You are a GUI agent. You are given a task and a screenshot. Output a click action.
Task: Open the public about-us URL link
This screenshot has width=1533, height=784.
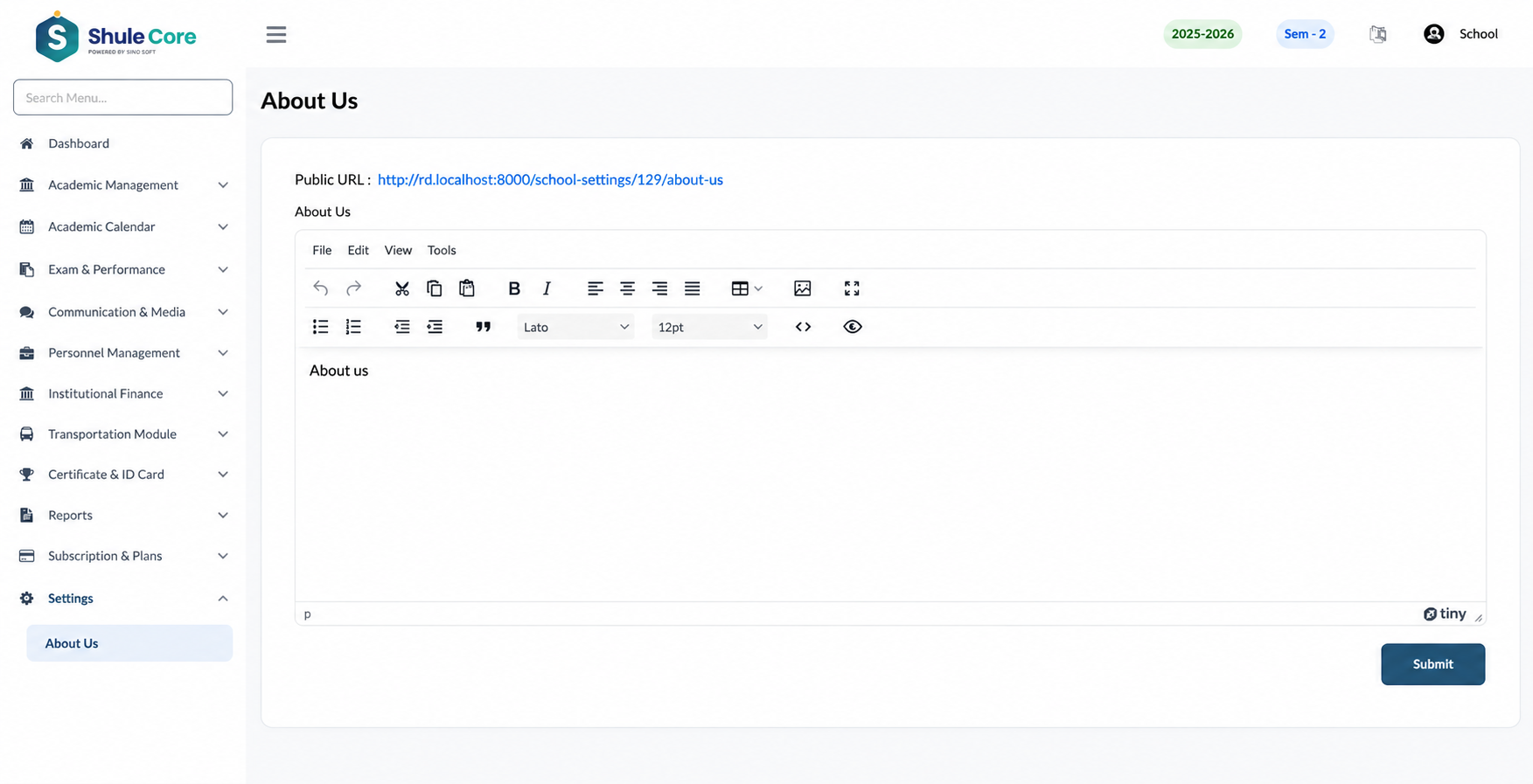[550, 180]
